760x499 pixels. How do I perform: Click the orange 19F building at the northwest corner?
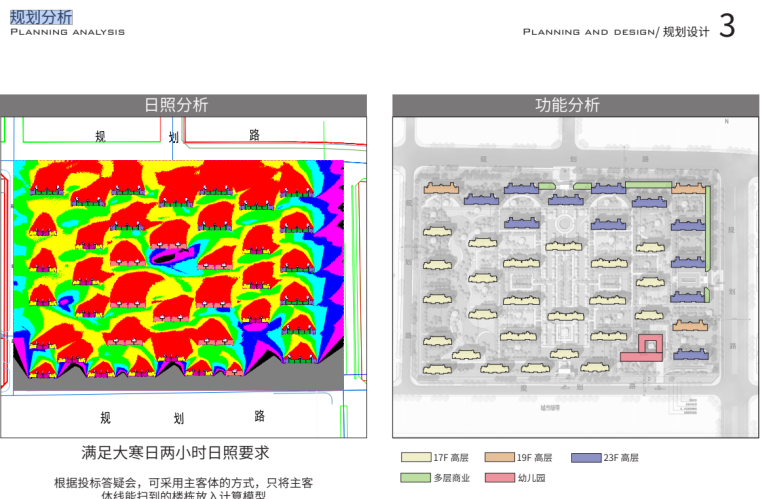click(439, 188)
